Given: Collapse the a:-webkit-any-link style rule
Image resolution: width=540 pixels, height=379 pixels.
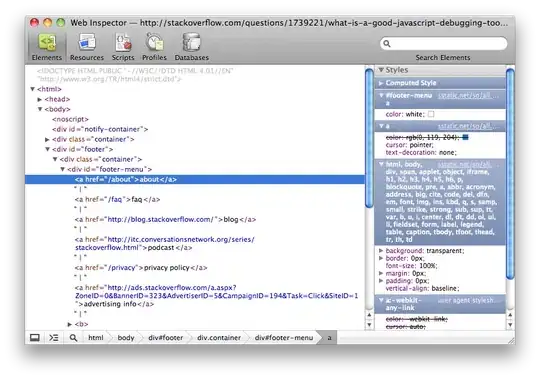Looking at the screenshot, I should pos(381,300).
